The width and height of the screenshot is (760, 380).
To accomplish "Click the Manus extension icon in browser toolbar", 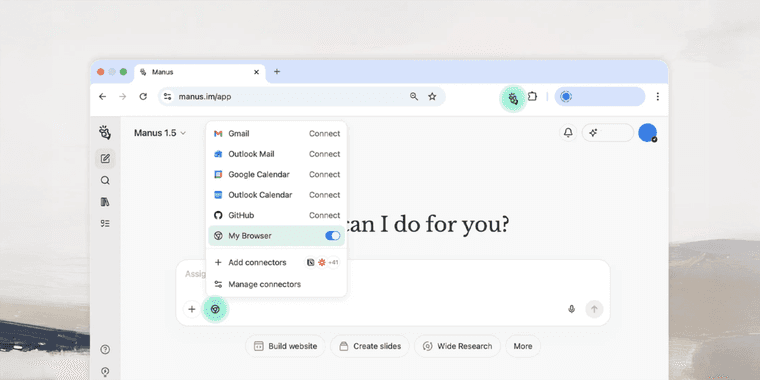I will coord(513,98).
